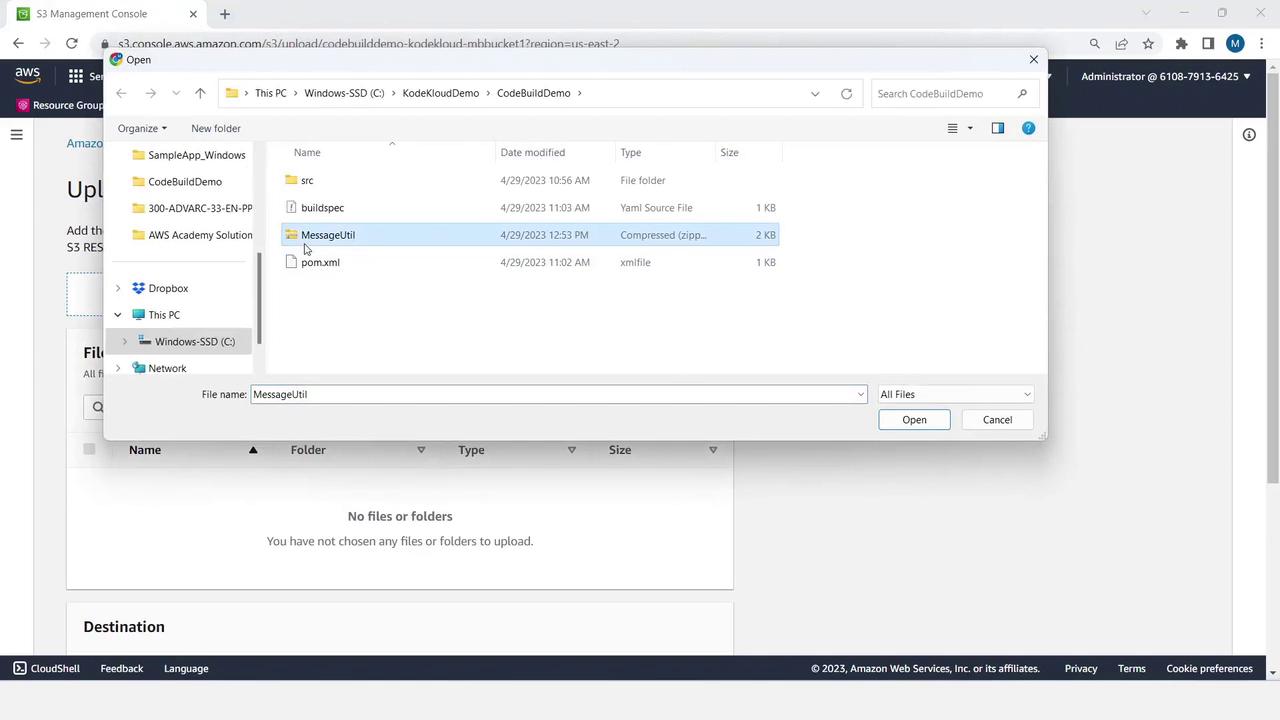Image resolution: width=1280 pixels, height=720 pixels.
Task: Bookmark page with star icon
Action: (1148, 43)
